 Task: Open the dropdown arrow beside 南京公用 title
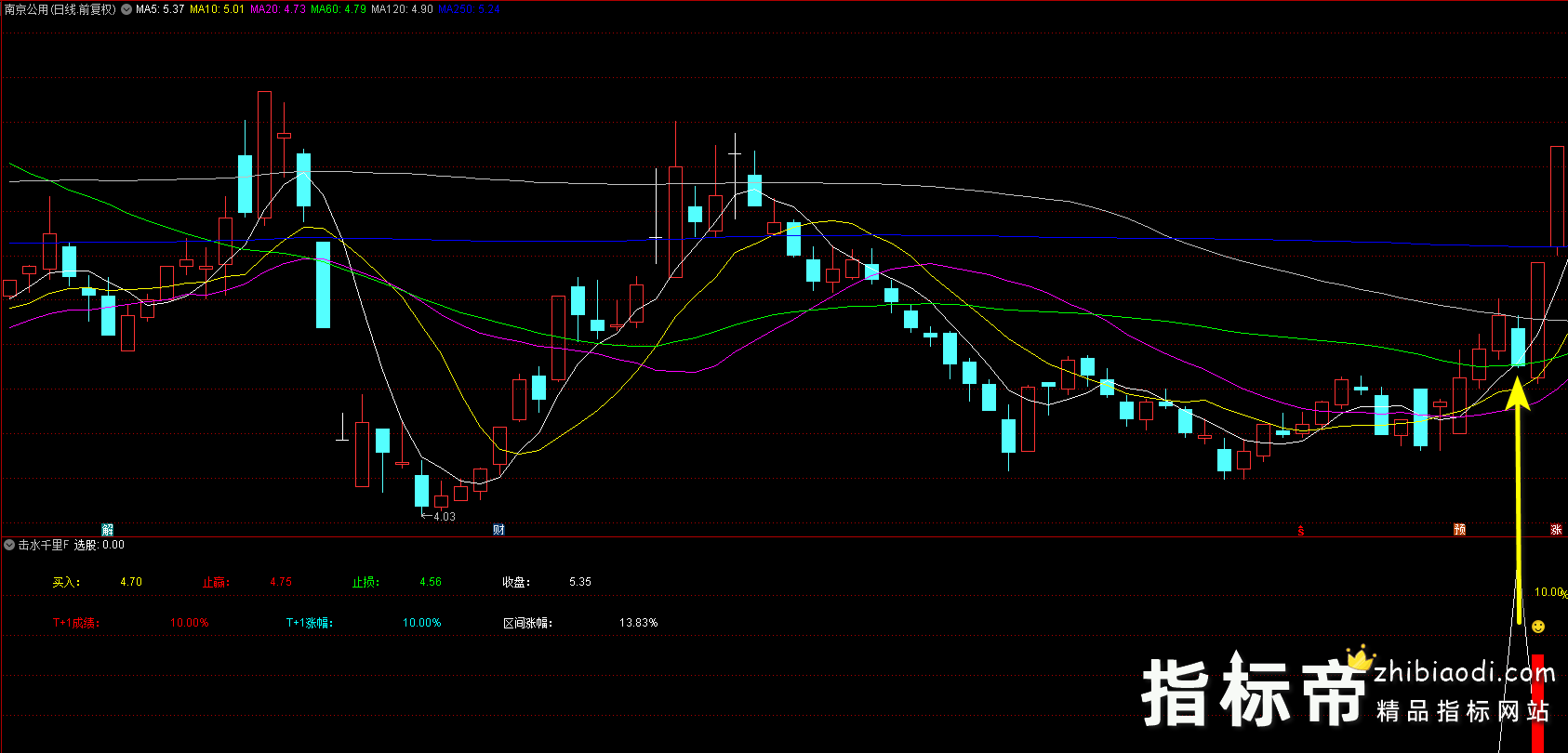click(126, 9)
